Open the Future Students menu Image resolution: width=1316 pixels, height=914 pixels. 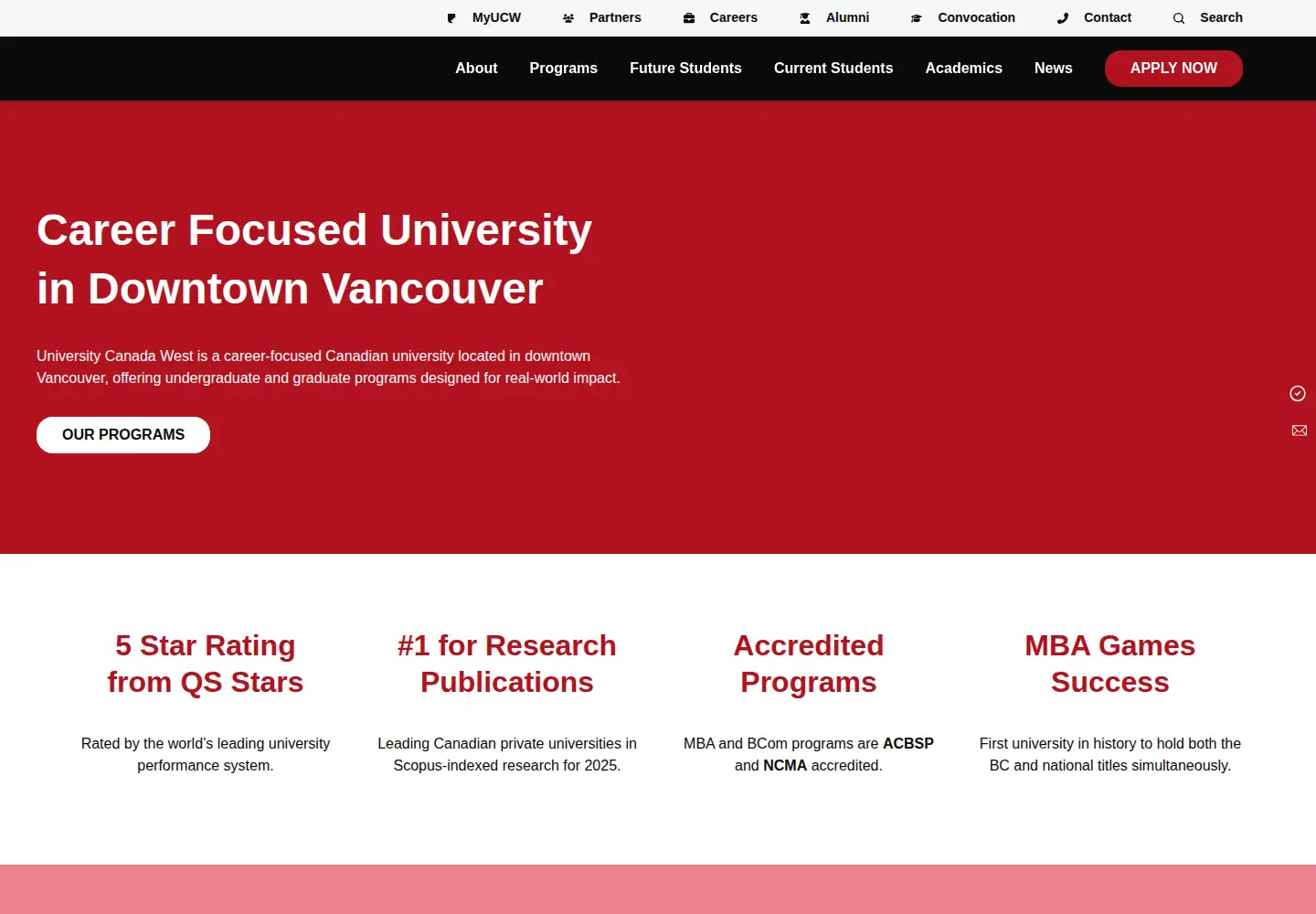pos(685,68)
